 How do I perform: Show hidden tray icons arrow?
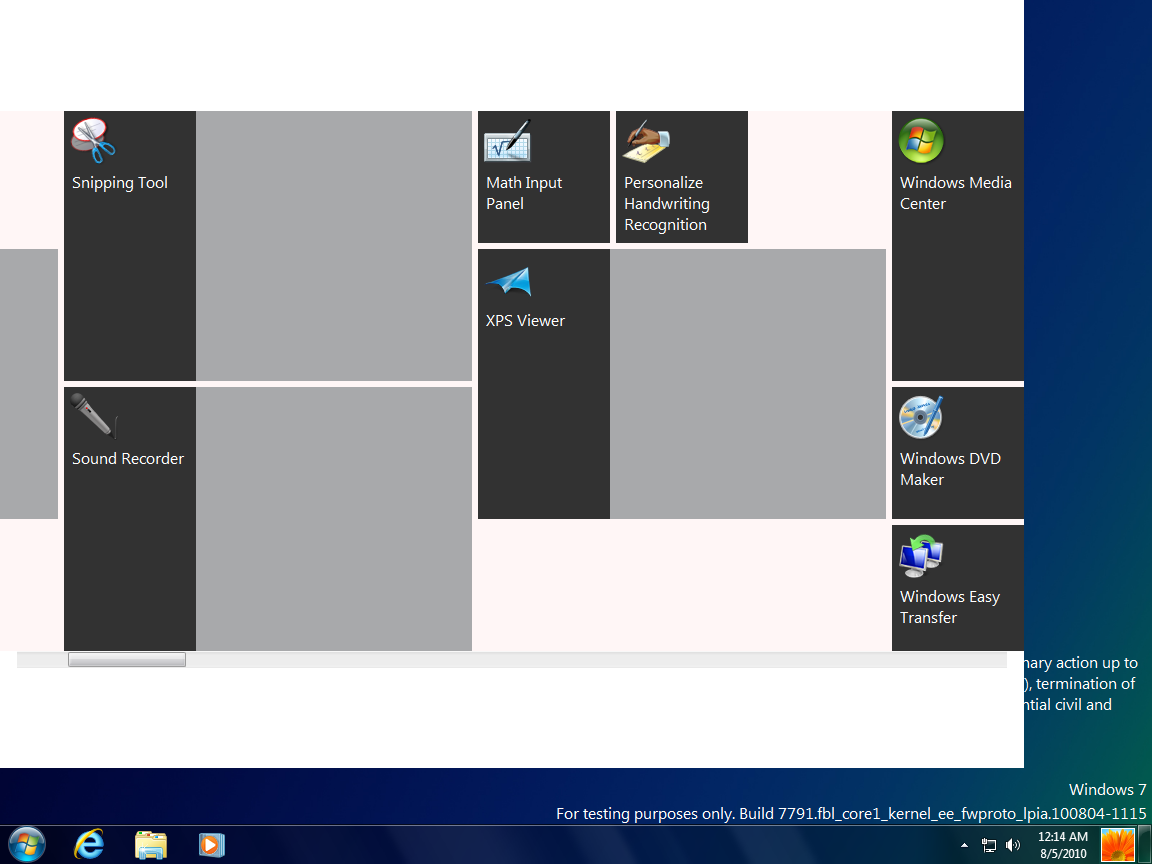(x=965, y=846)
